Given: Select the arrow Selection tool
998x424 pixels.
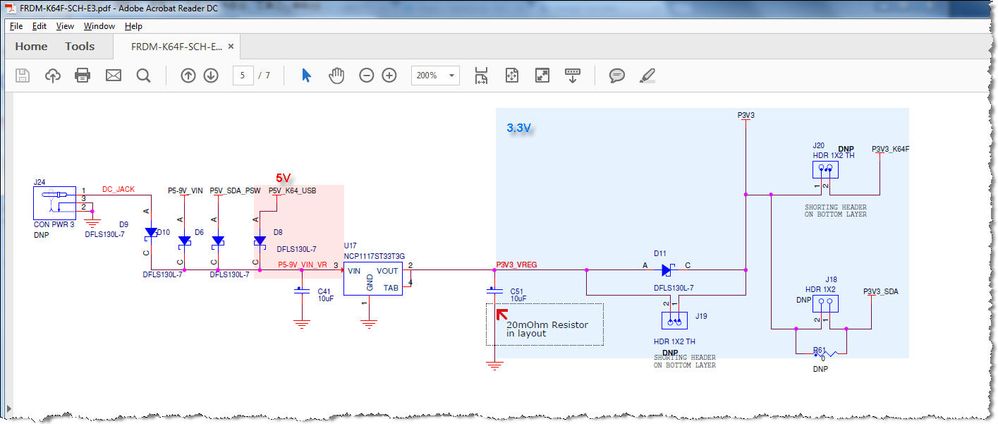Looking at the screenshot, I should 306,76.
